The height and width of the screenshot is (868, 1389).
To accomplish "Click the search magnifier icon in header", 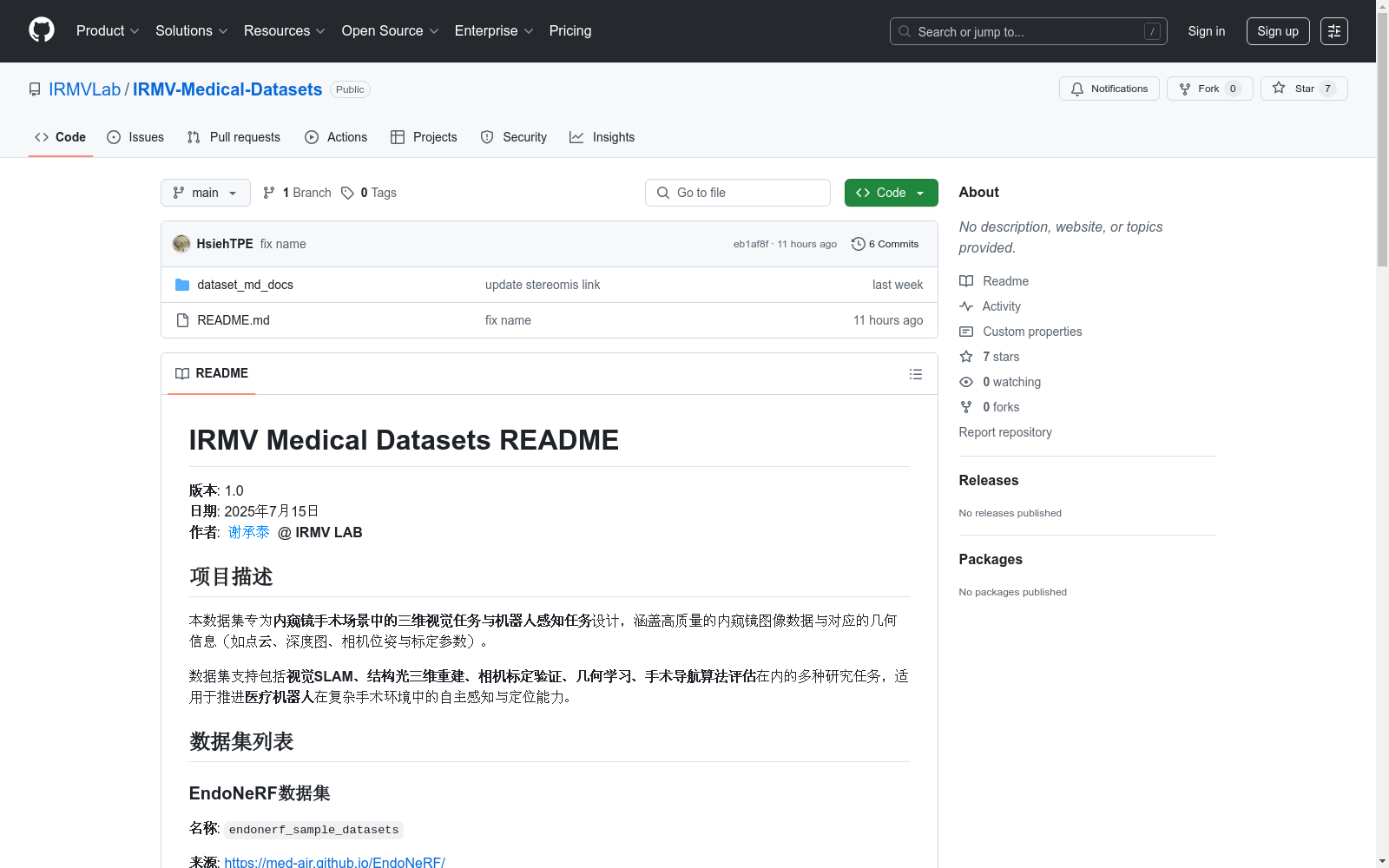I will click(905, 31).
